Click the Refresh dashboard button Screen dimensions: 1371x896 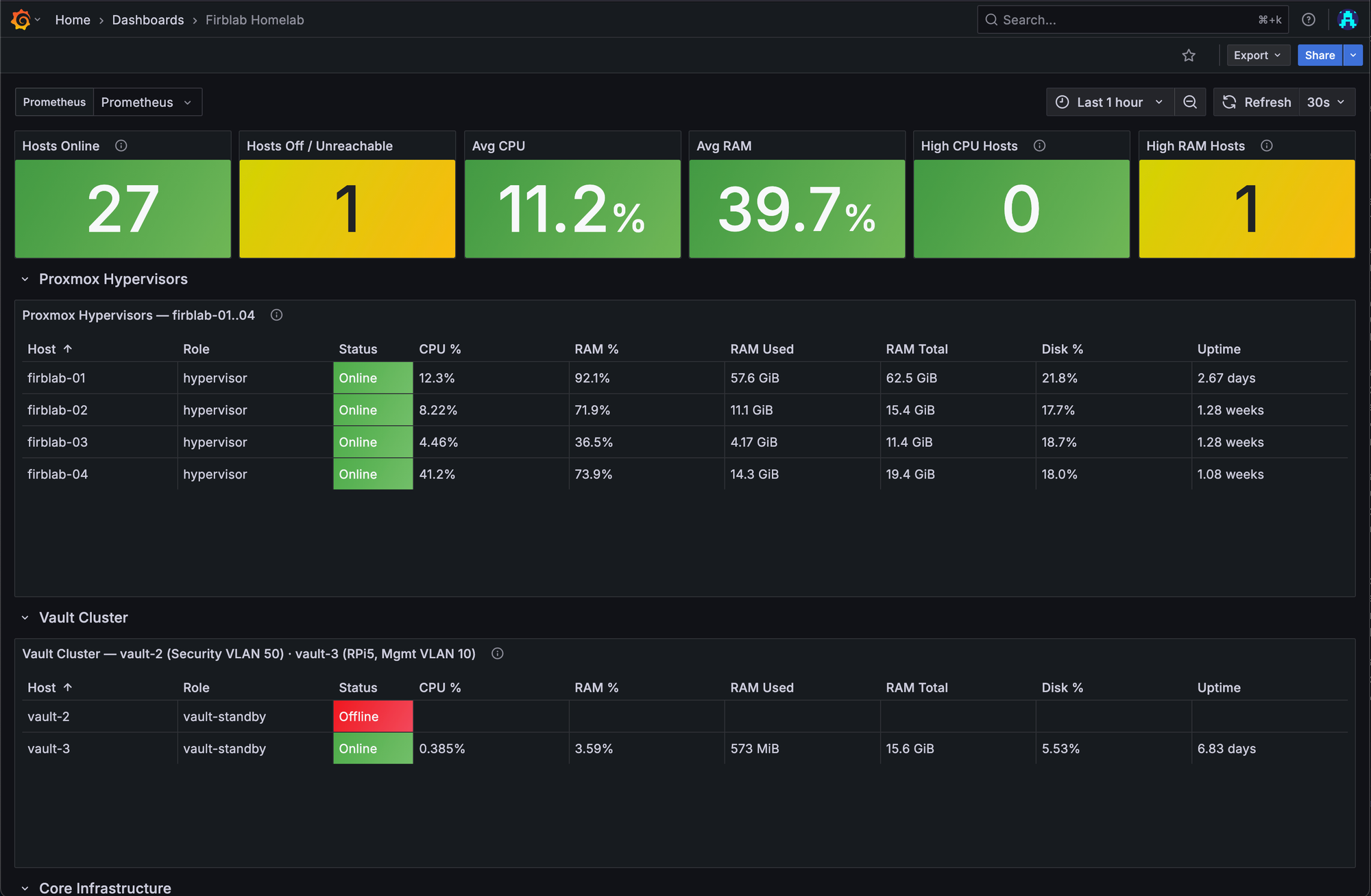[1257, 102]
